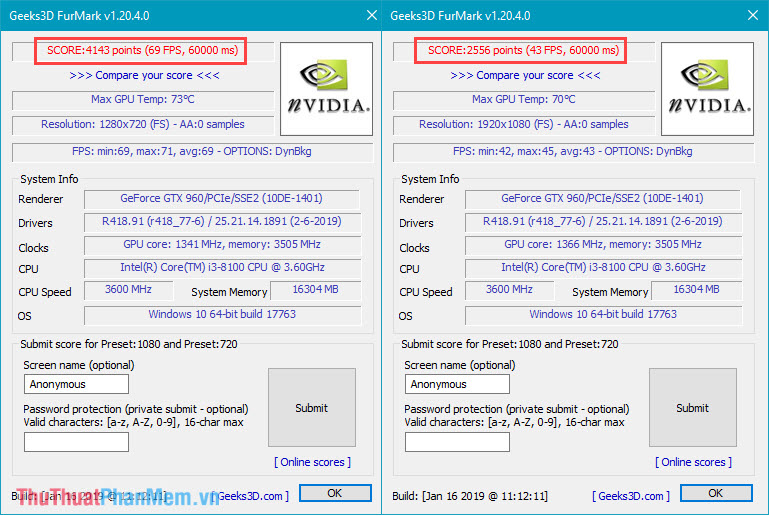The width and height of the screenshot is (769, 516).
Task: Click 'Build: [Jan 16 2019 @ 11:12:11]' in right window
Action: (x=470, y=496)
